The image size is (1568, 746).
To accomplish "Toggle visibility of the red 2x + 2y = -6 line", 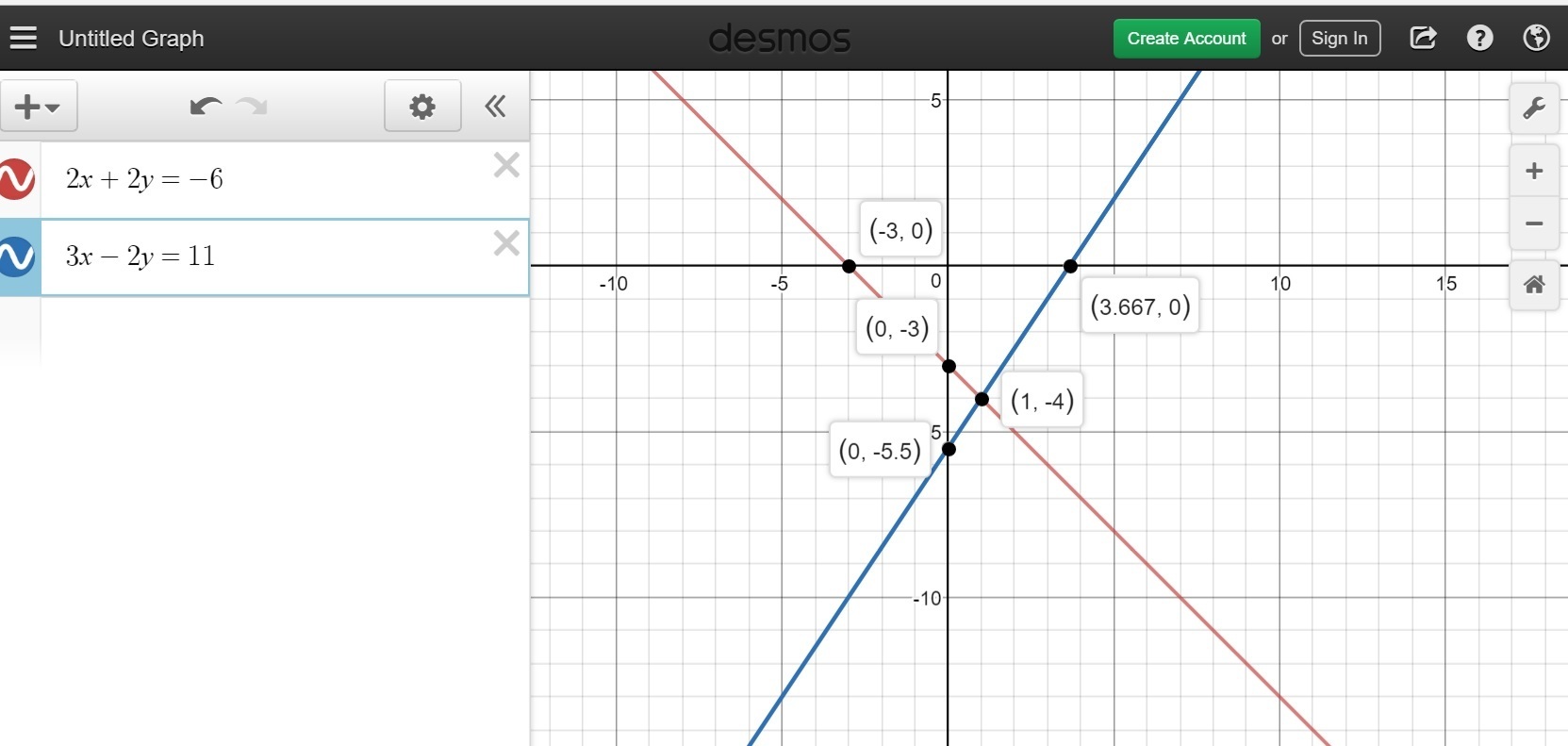I will 16,179.
